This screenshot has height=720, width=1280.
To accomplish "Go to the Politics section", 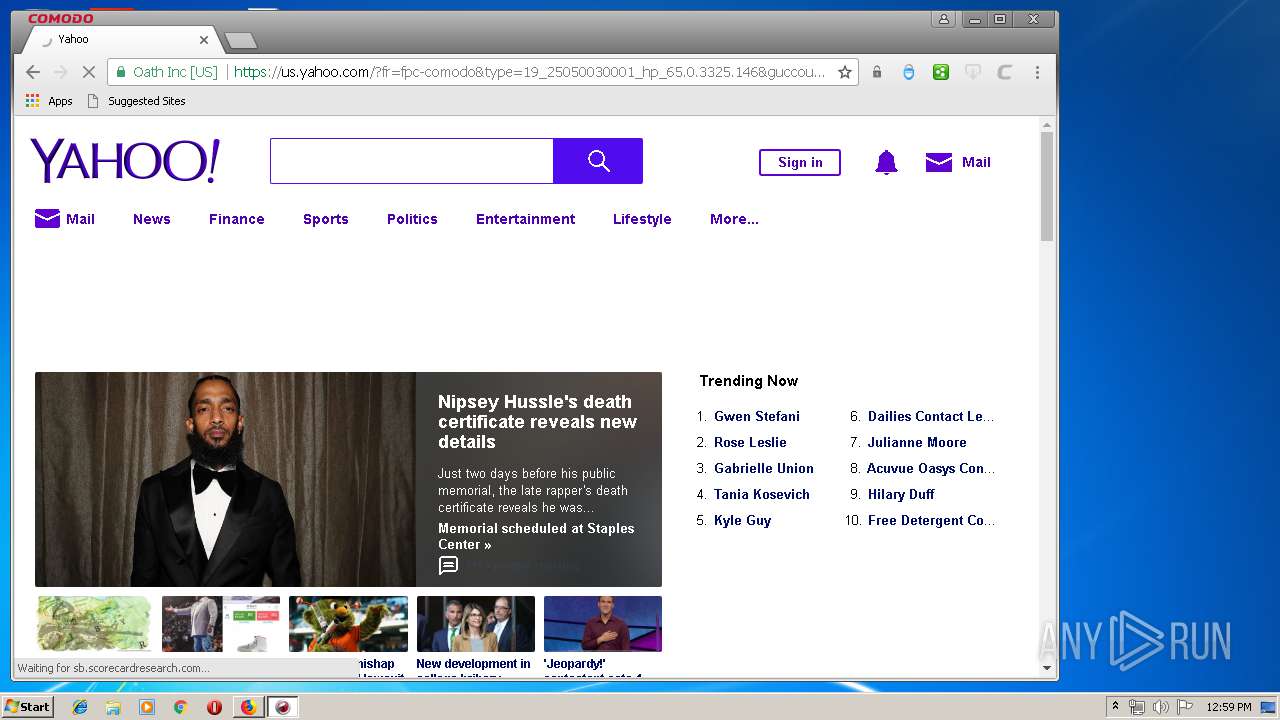I will point(412,219).
